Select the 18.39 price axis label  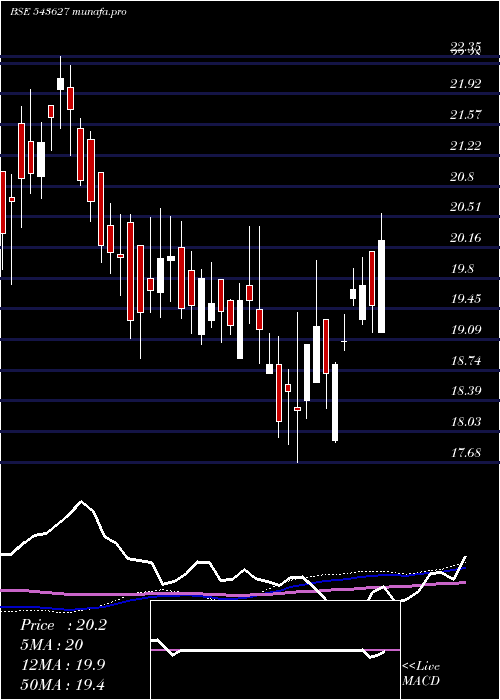466,391
